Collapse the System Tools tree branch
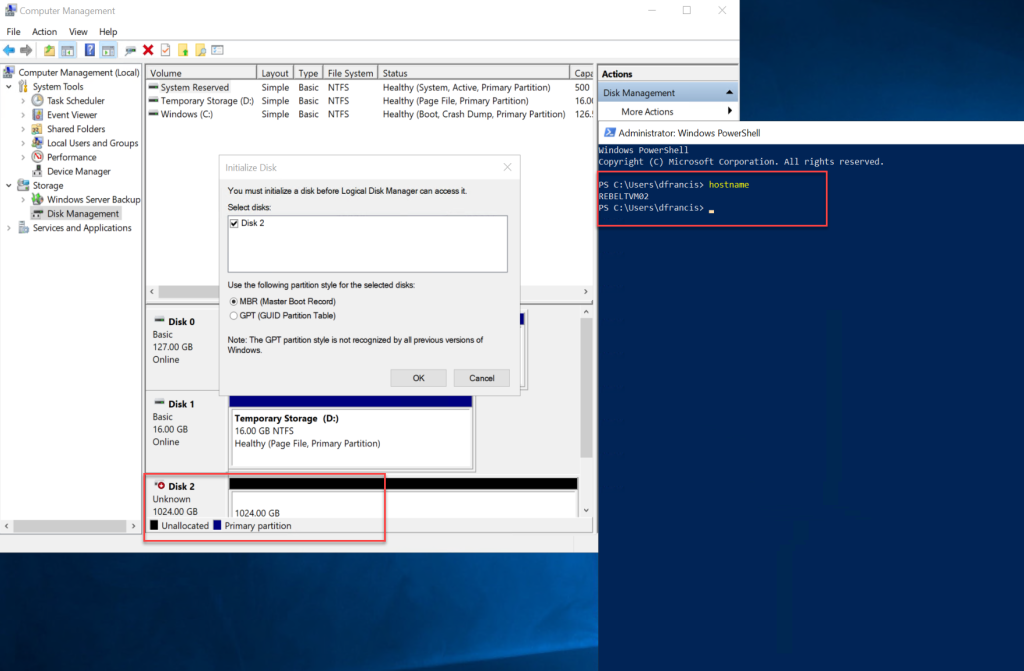1024x671 pixels. click(8, 86)
